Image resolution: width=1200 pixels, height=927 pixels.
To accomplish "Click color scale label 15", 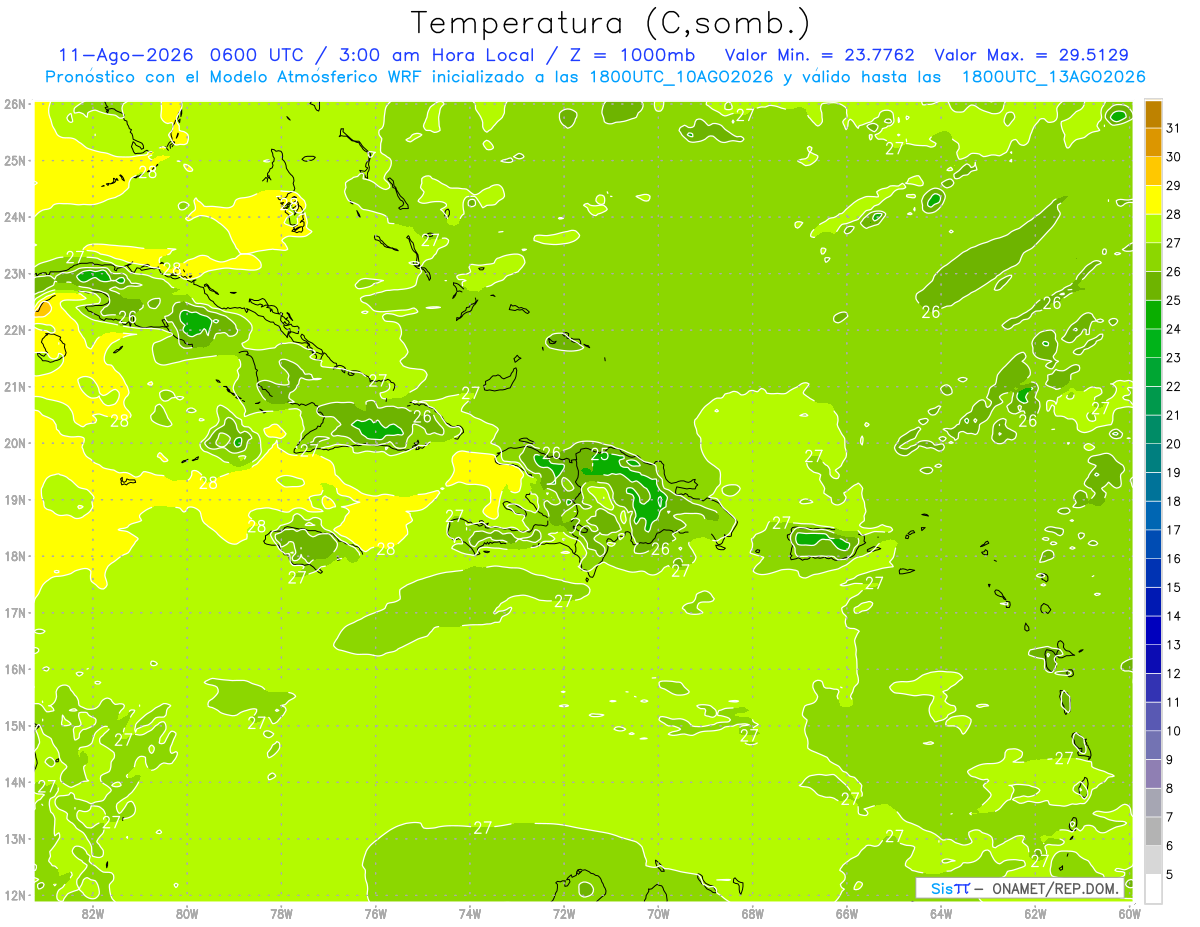I will (x=1174, y=587).
